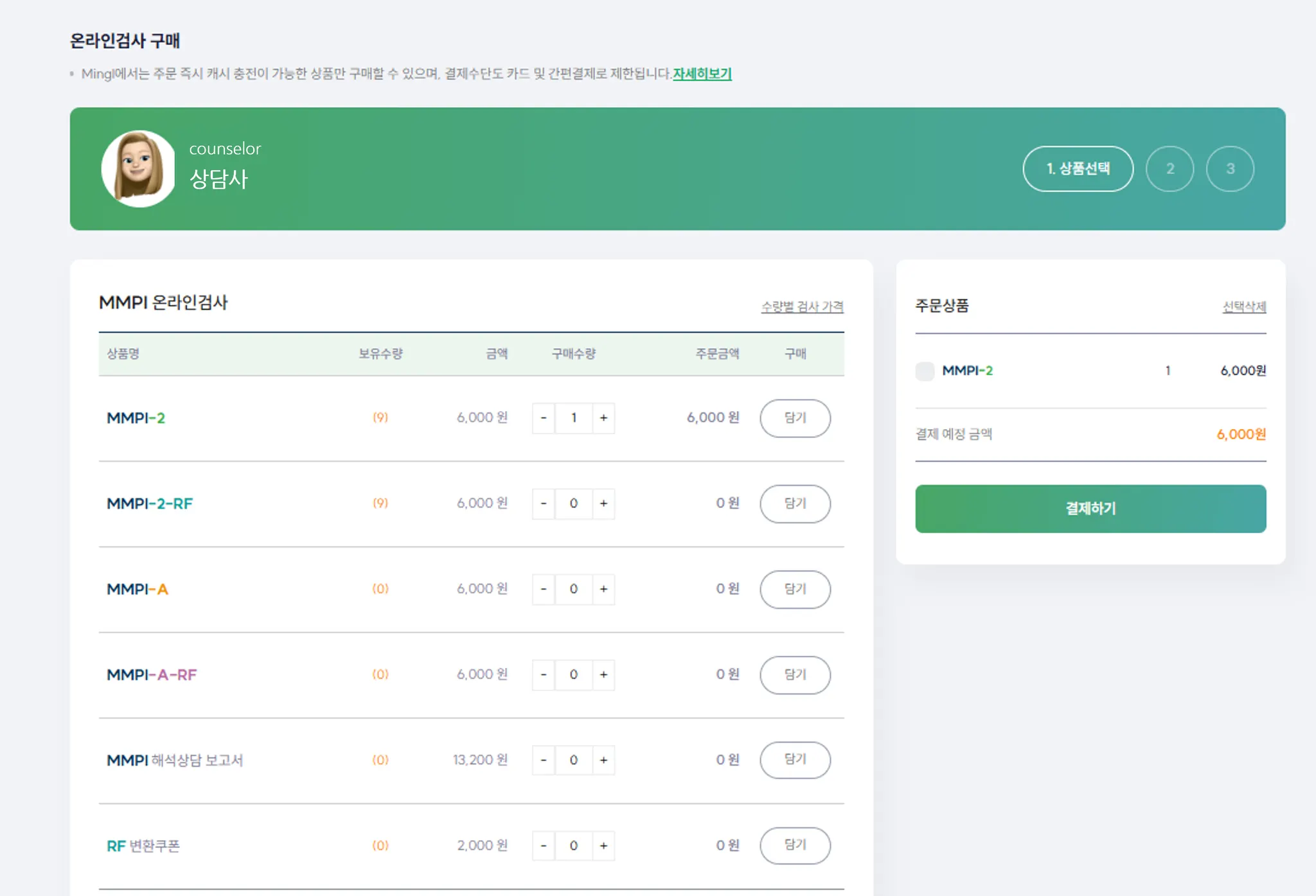Click 선택삭제 in order panel
The image size is (1316, 896).
tap(1243, 307)
